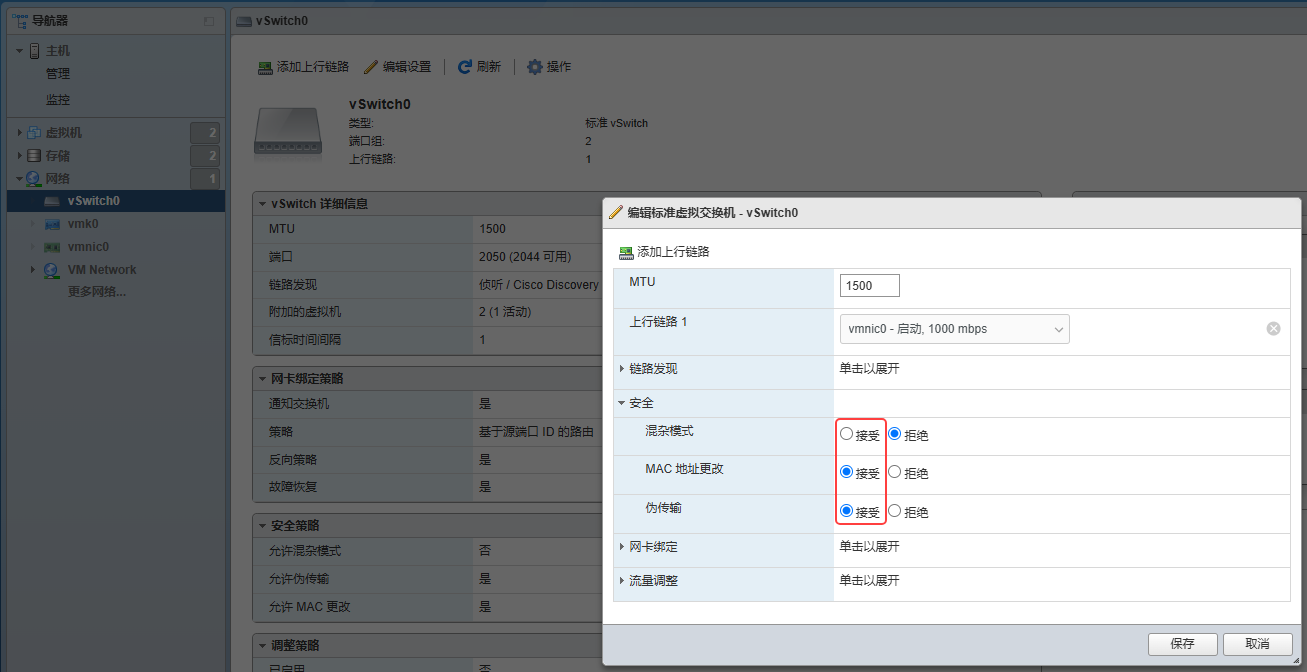This screenshot has height=672, width=1307.
Task: Open 虚拟机 in the navigator
Action: [x=64, y=132]
